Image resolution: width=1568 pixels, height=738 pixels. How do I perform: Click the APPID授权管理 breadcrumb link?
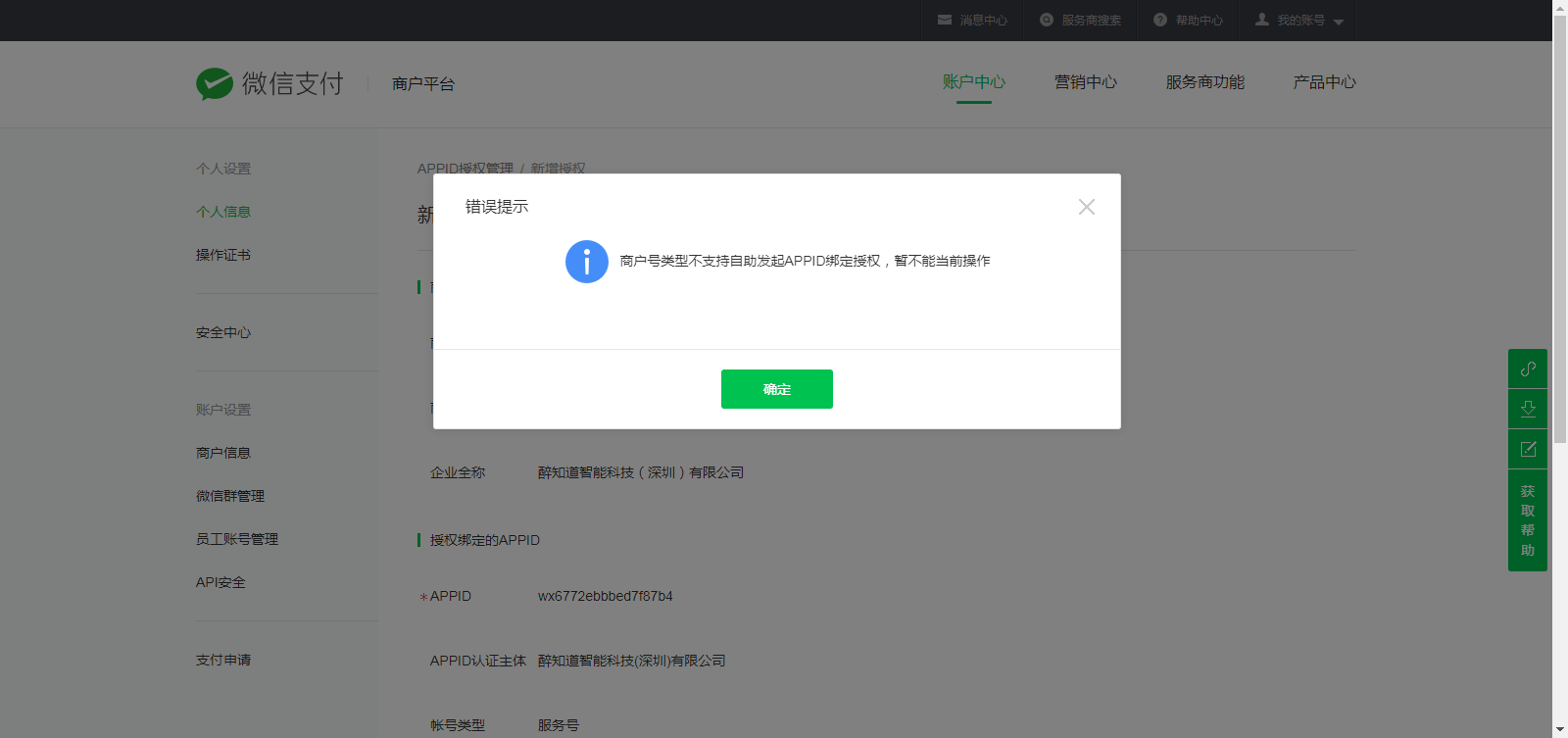pyautogui.click(x=465, y=169)
